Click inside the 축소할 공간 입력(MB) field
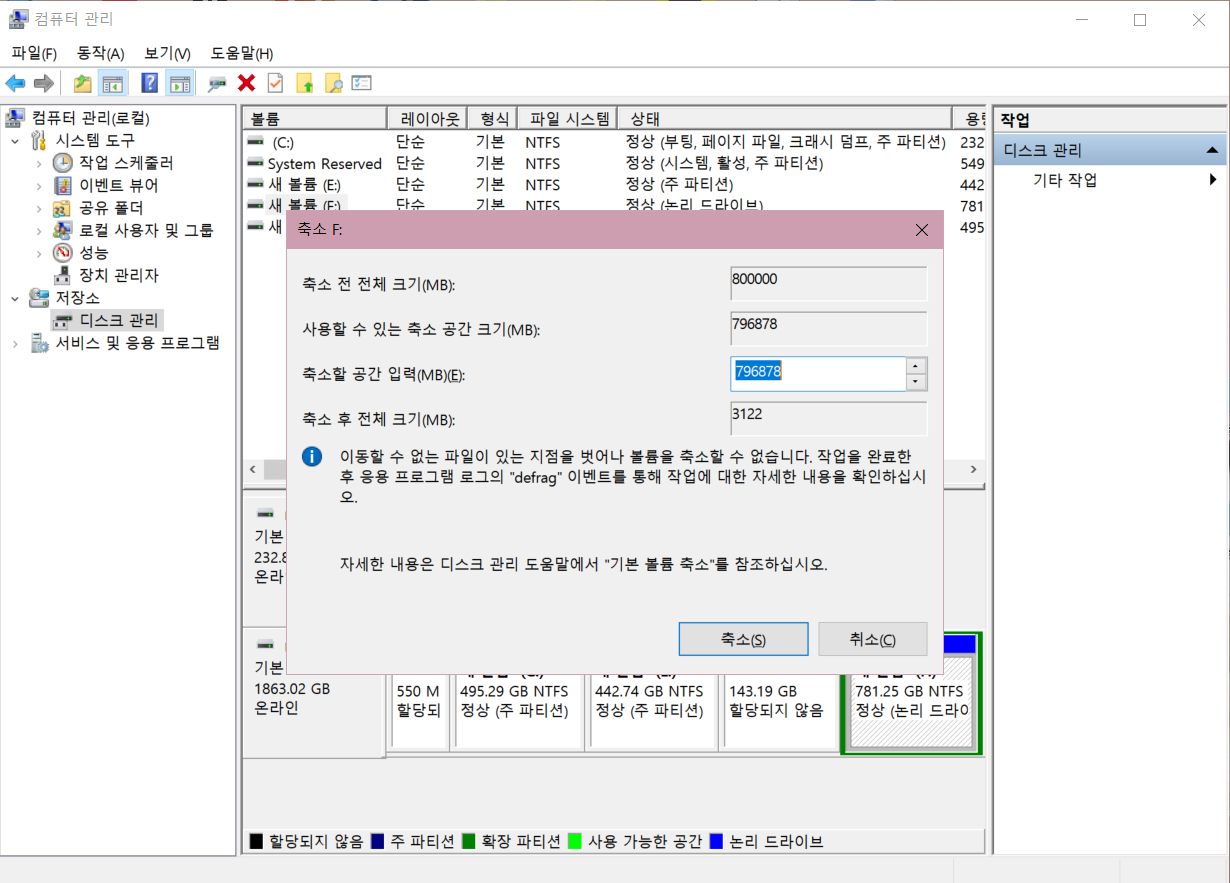Image resolution: width=1230 pixels, height=883 pixels. pos(820,373)
